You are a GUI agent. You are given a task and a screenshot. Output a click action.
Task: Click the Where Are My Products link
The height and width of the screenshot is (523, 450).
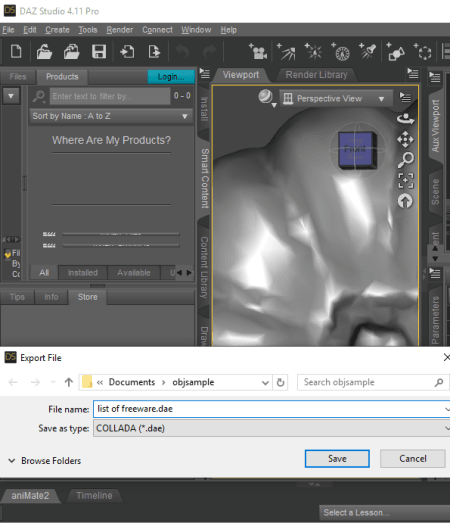[x=111, y=140]
